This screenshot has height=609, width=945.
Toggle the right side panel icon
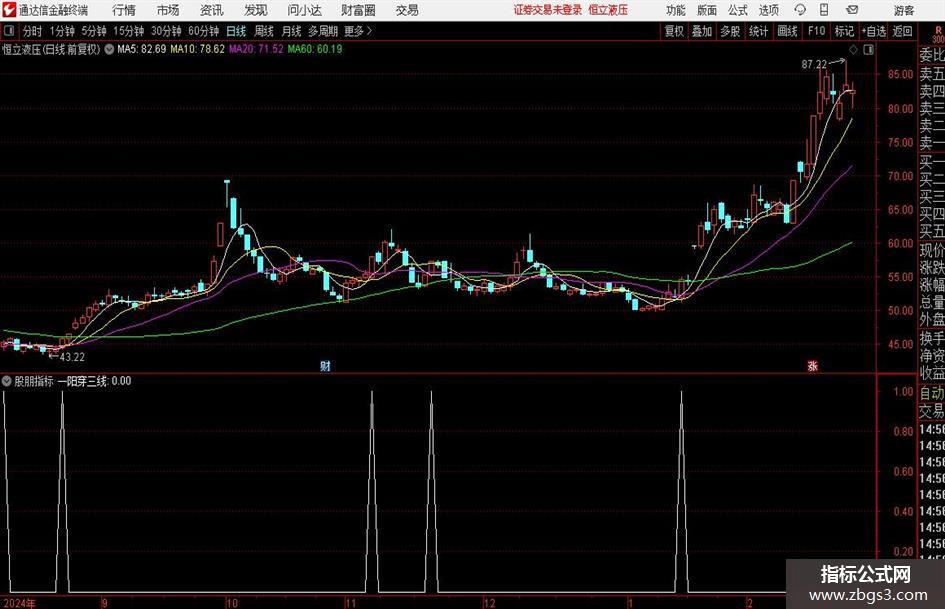click(x=868, y=50)
